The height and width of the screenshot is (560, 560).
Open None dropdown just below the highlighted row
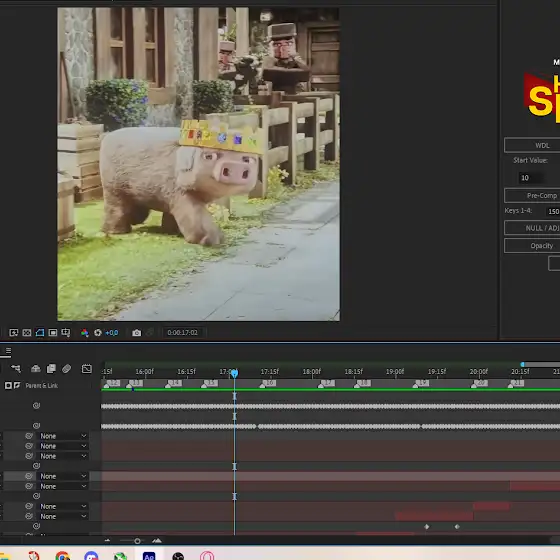coord(63,486)
